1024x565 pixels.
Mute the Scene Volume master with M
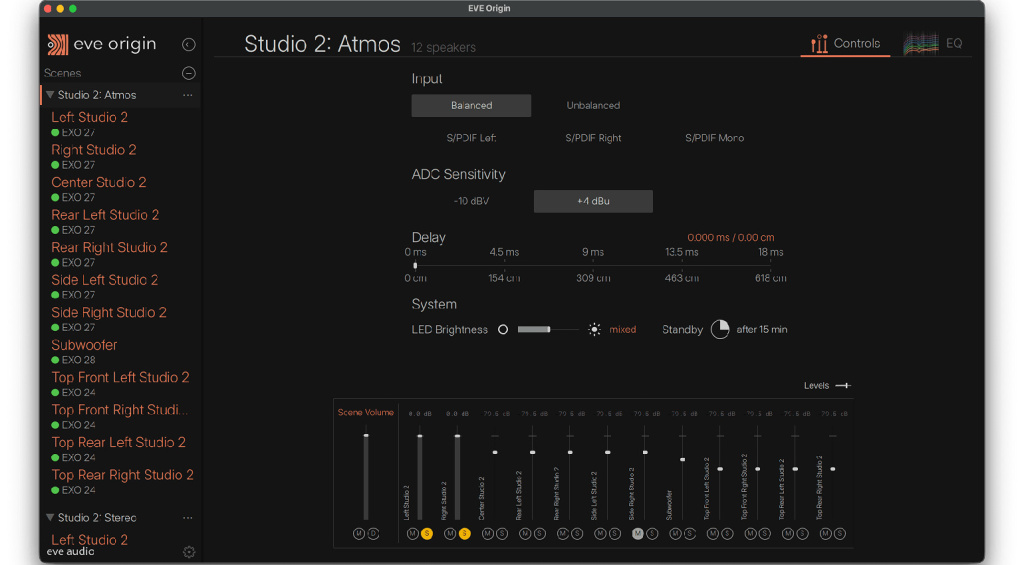point(359,534)
